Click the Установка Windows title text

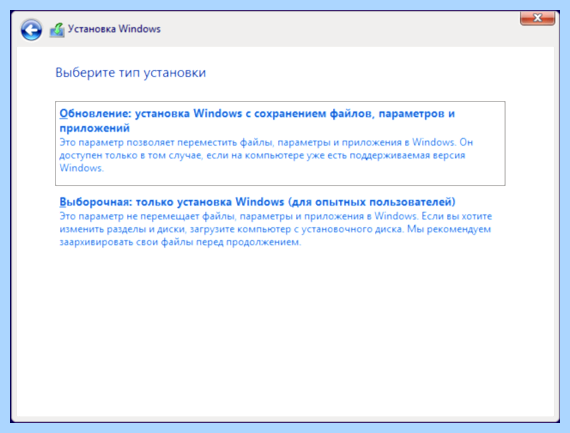114,29
